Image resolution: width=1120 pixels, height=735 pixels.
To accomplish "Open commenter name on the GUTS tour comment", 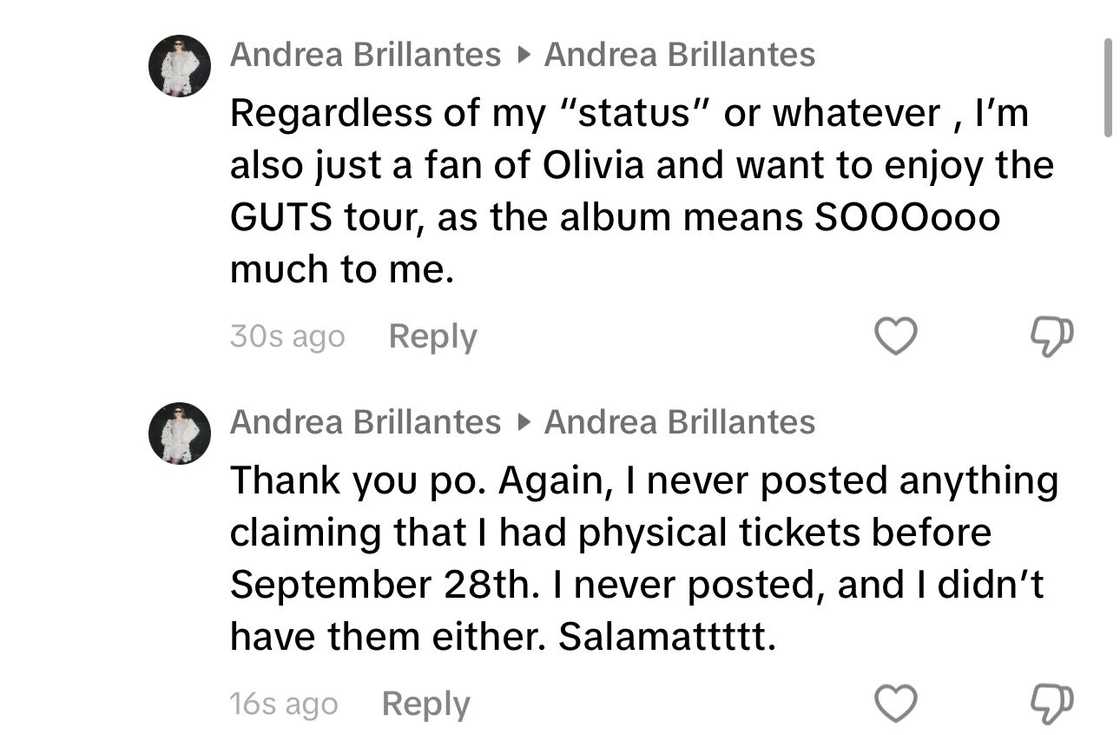I will pos(365,55).
